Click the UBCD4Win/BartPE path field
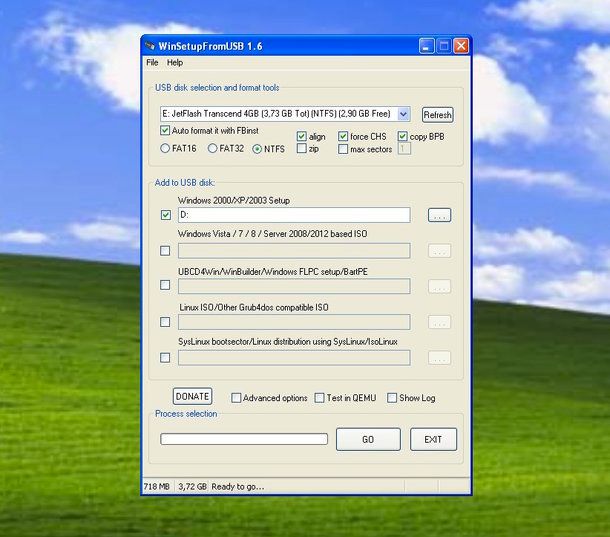 click(x=294, y=286)
